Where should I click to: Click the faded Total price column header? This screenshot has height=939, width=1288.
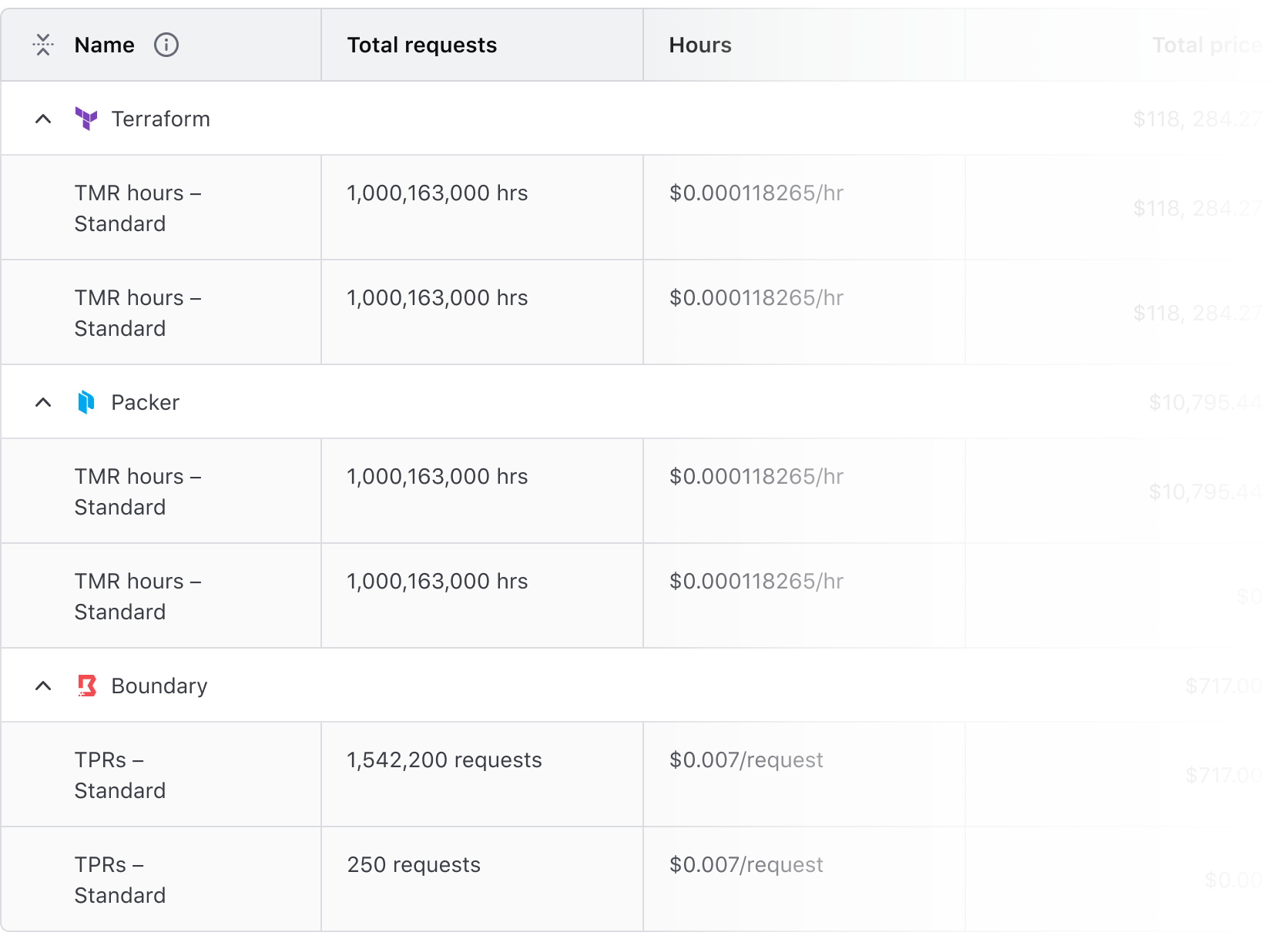[1206, 45]
